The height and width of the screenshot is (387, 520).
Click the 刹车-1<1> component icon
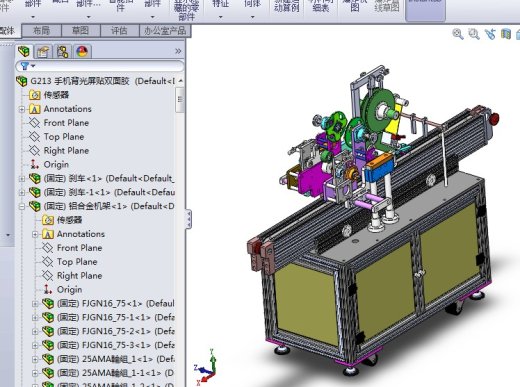point(35,192)
